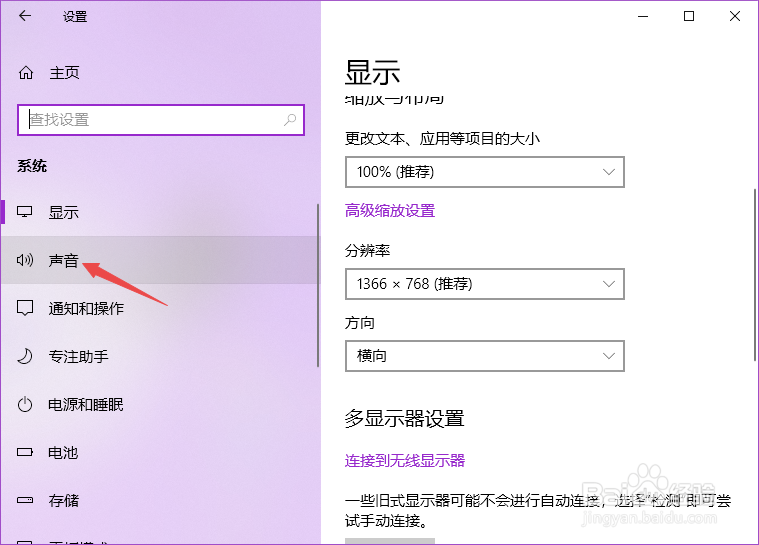Viewport: 759px width, 545px height.
Task: Open the Home (主页) icon
Action: pyautogui.click(x=26, y=73)
